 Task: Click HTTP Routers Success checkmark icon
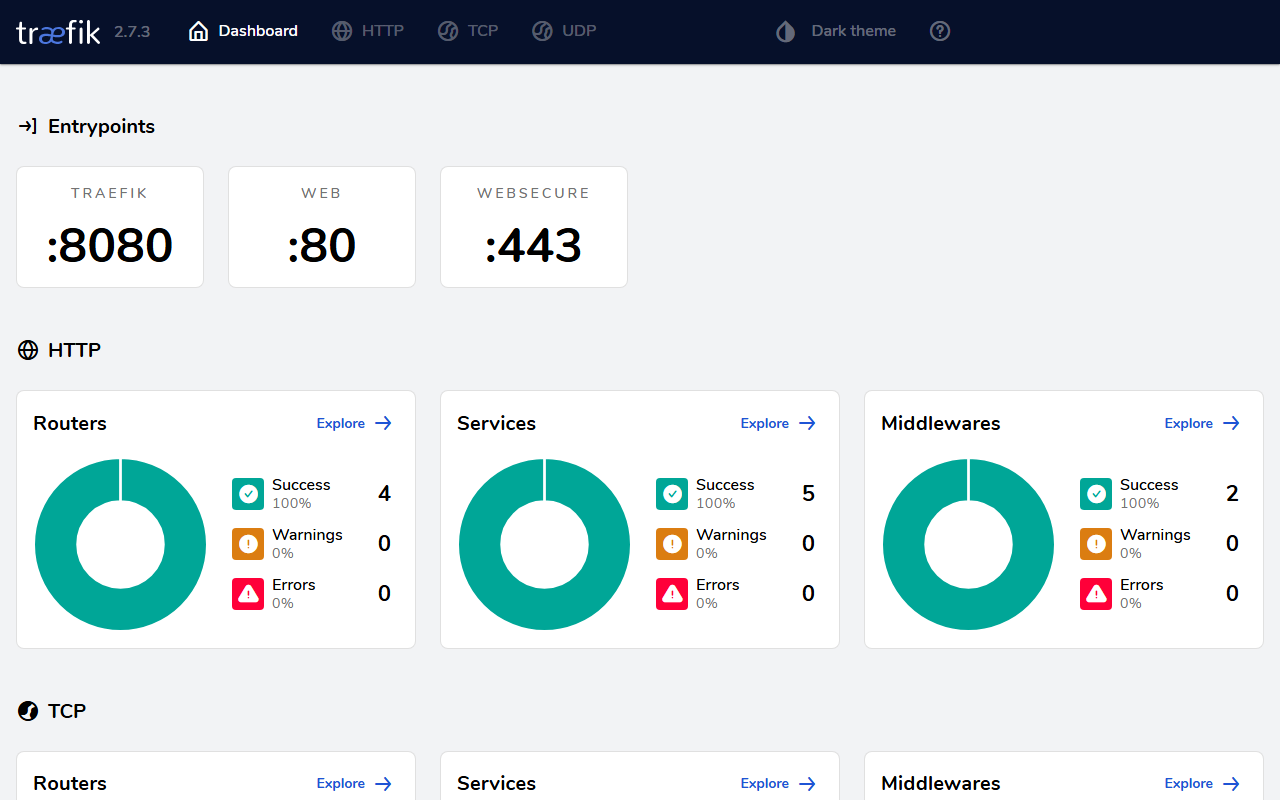248,494
